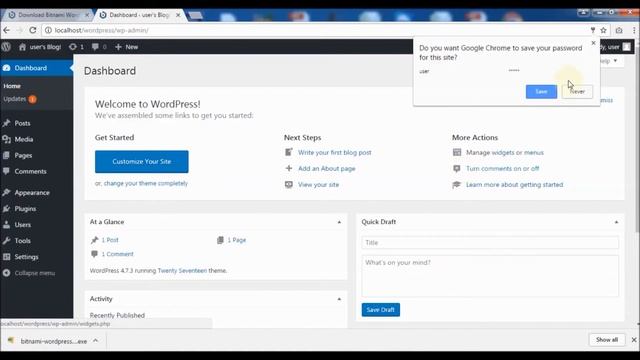Click the Twenty Seventeen theme link
This screenshot has width=640, height=360.
(x=182, y=271)
